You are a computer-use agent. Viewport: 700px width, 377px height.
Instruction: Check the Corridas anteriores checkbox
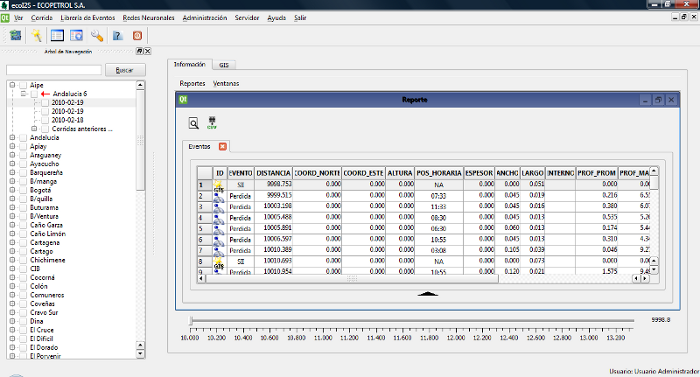point(45,129)
